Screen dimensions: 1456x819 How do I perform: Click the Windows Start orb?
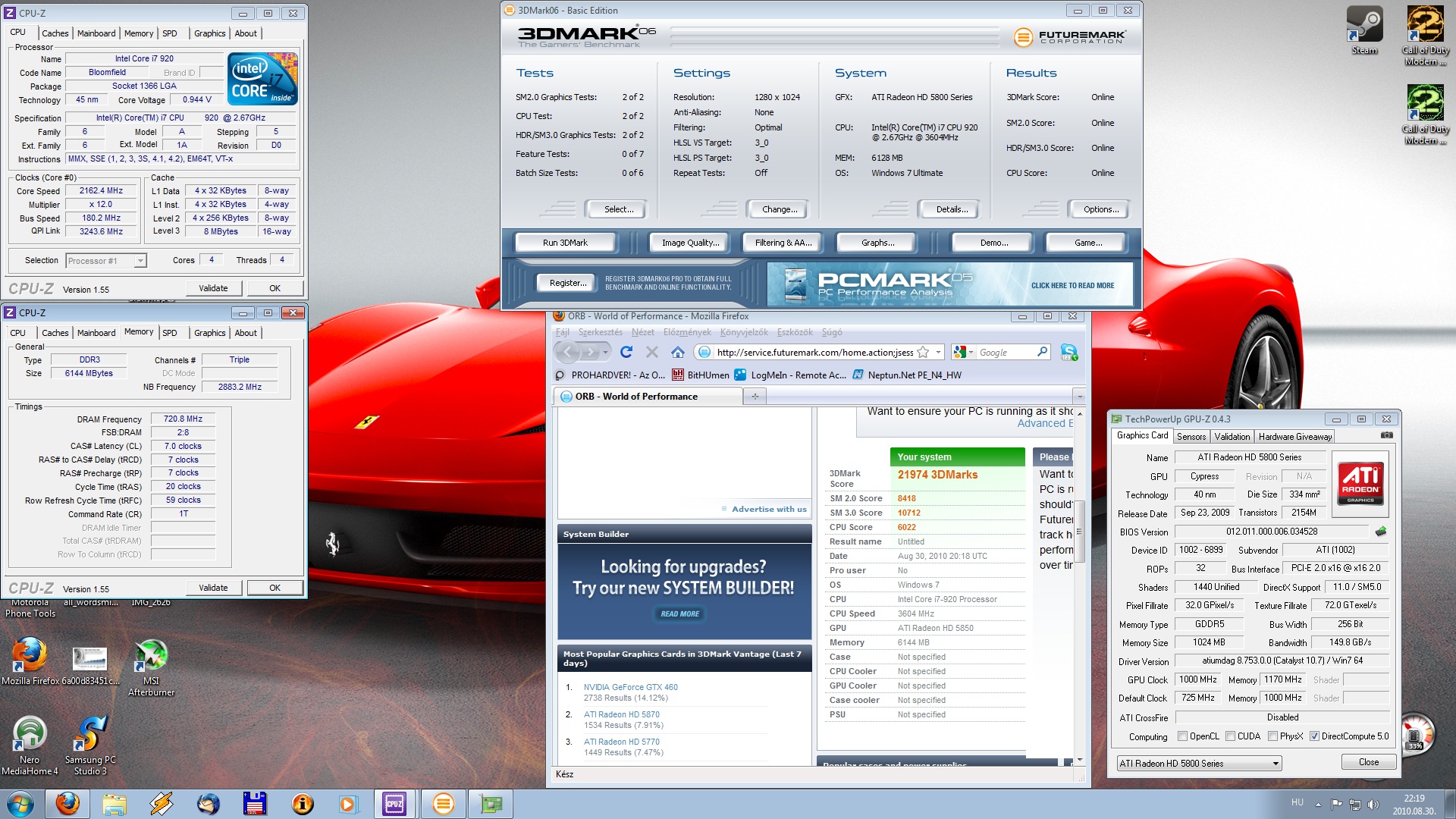20,803
